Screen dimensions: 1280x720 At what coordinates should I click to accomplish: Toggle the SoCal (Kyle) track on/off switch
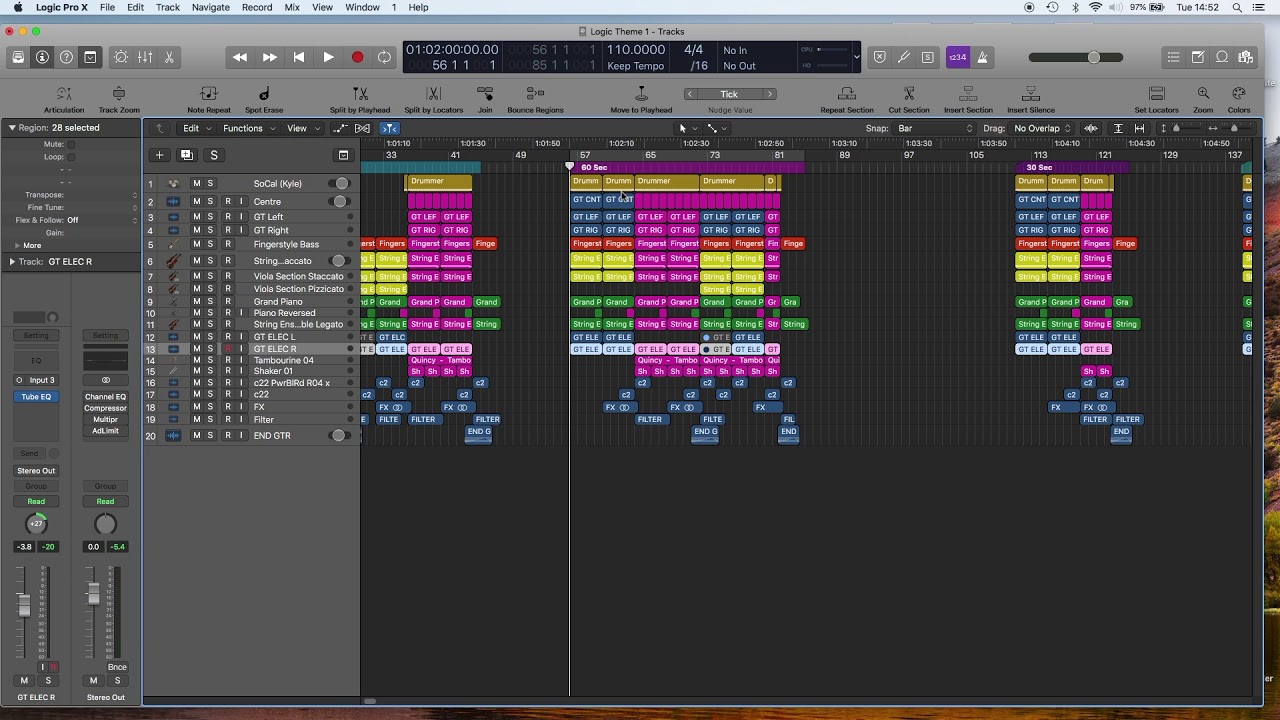[341, 183]
